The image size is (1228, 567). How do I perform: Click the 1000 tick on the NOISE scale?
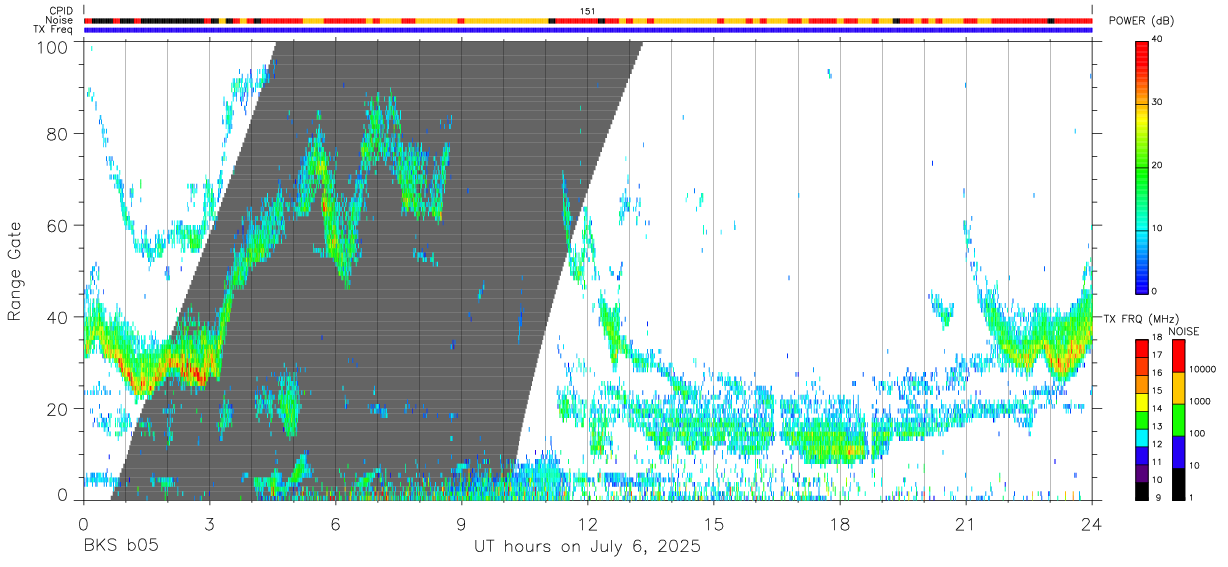[x=1199, y=401]
